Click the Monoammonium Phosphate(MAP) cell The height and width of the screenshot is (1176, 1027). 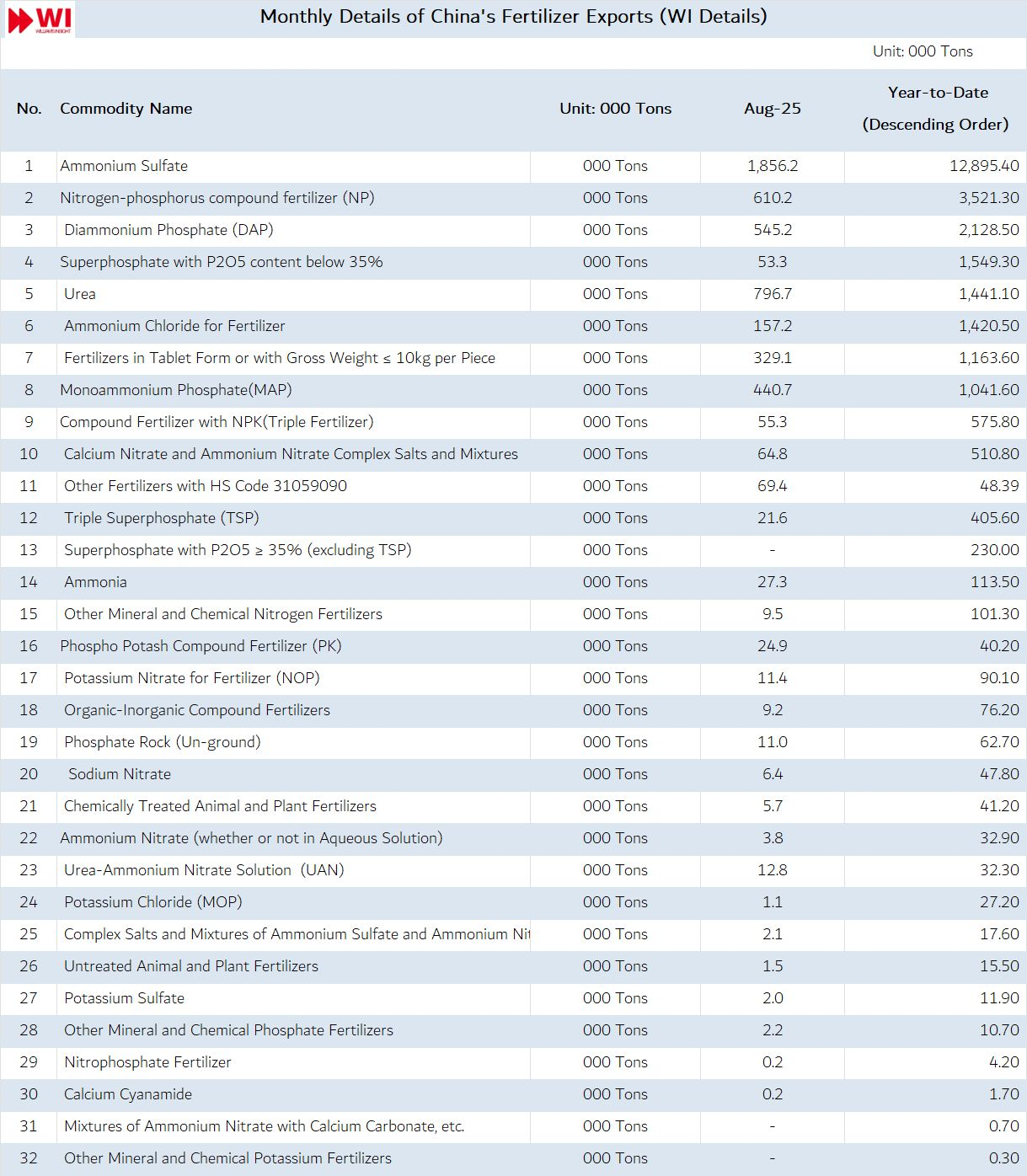176,390
